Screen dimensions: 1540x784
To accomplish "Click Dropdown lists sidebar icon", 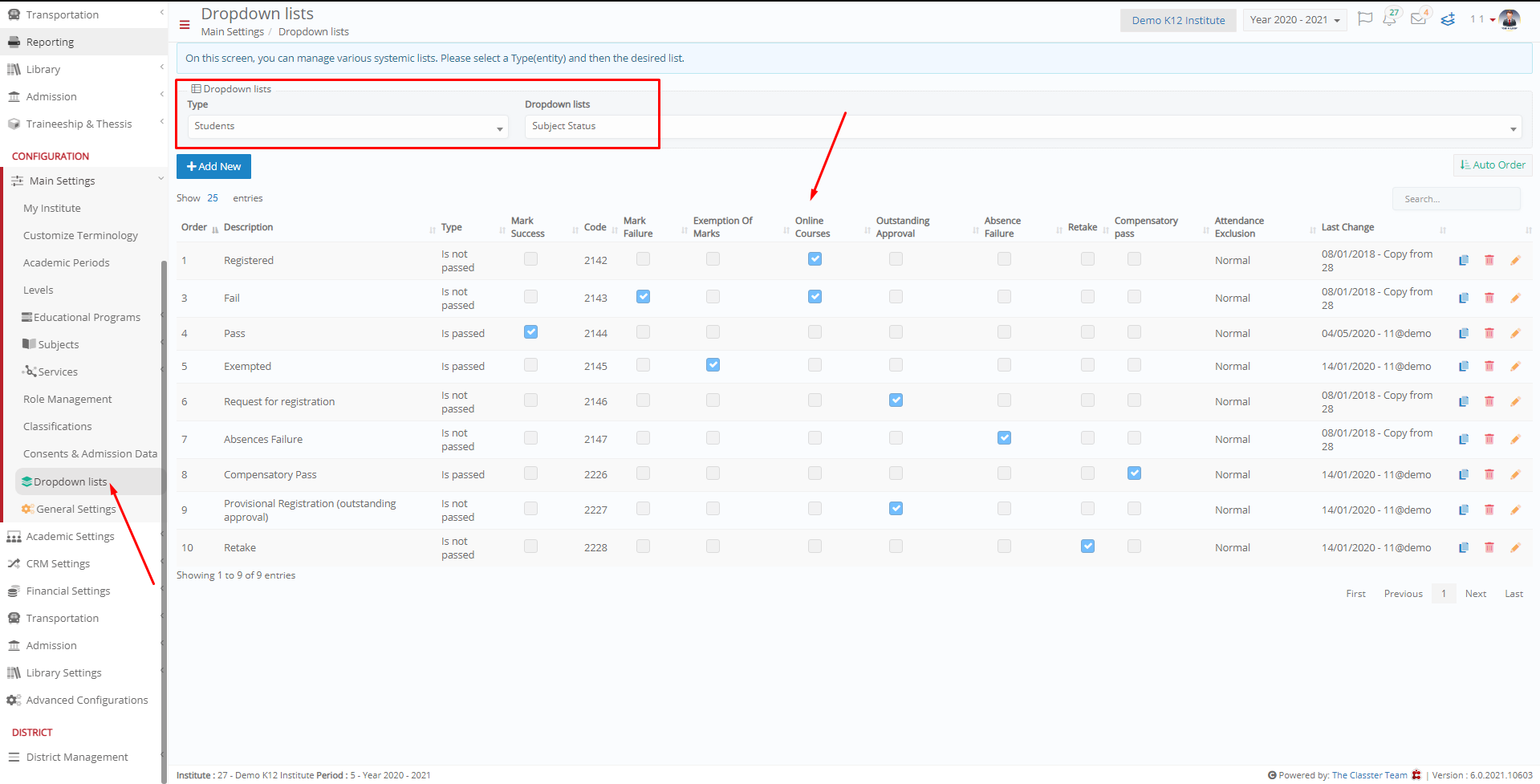I will (27, 481).
